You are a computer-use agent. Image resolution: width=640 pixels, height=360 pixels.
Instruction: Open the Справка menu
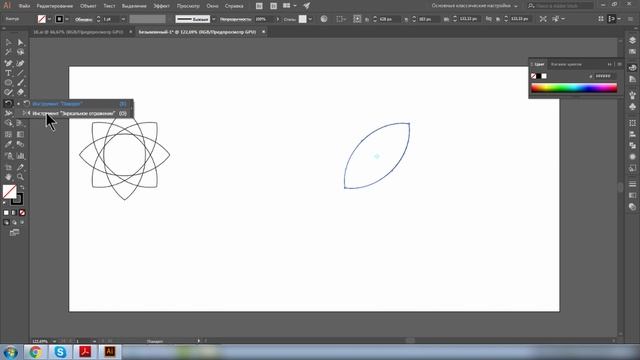[x=234, y=6]
